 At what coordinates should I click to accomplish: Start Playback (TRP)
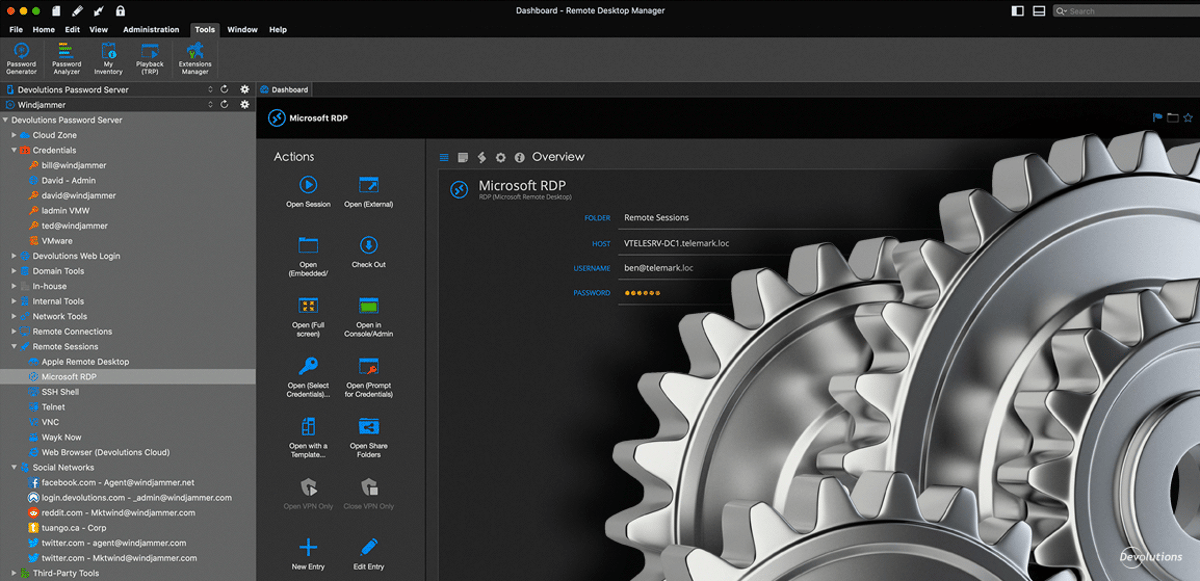tap(150, 58)
